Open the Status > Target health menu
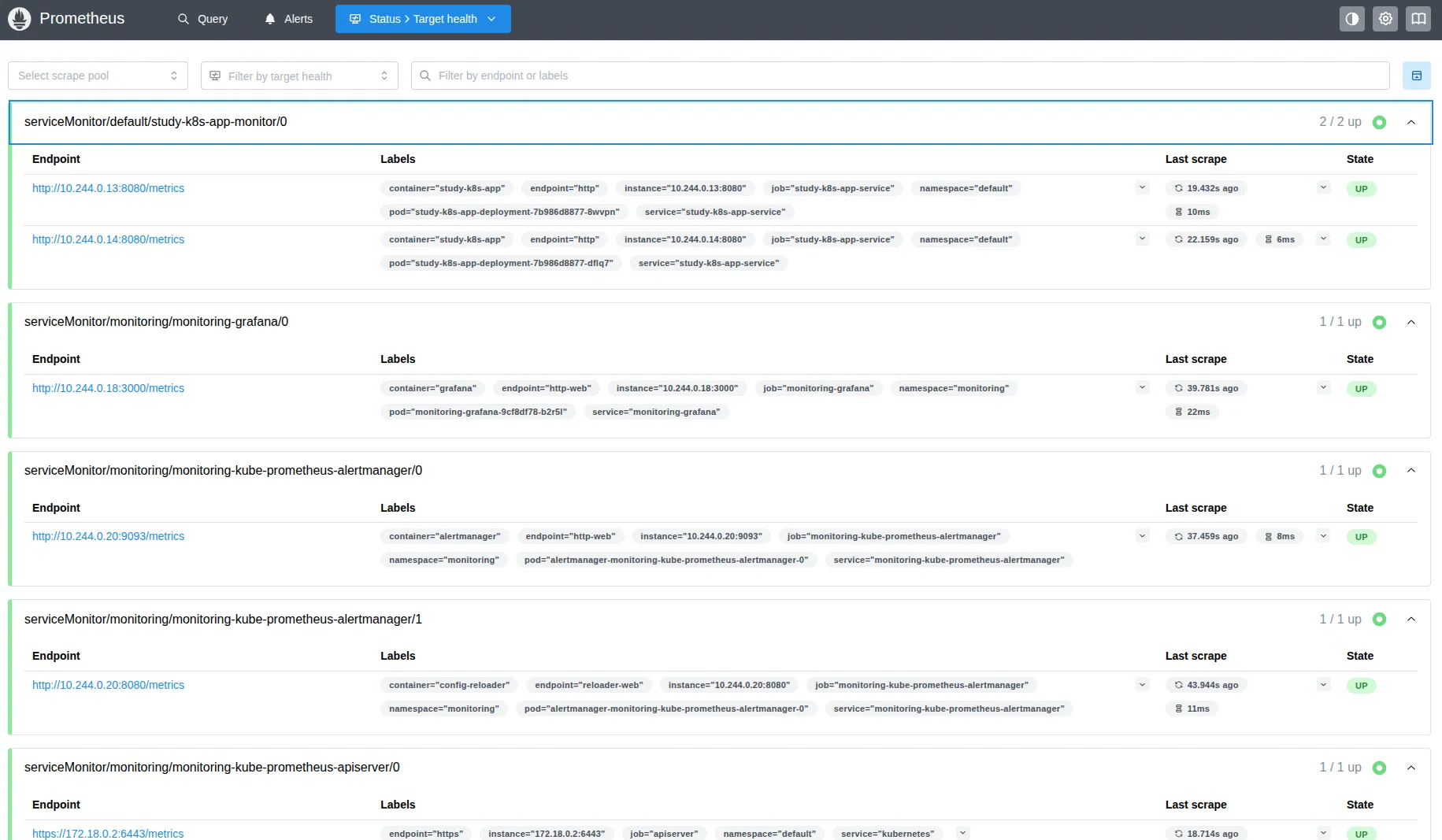This screenshot has height=840, width=1442. tap(423, 19)
